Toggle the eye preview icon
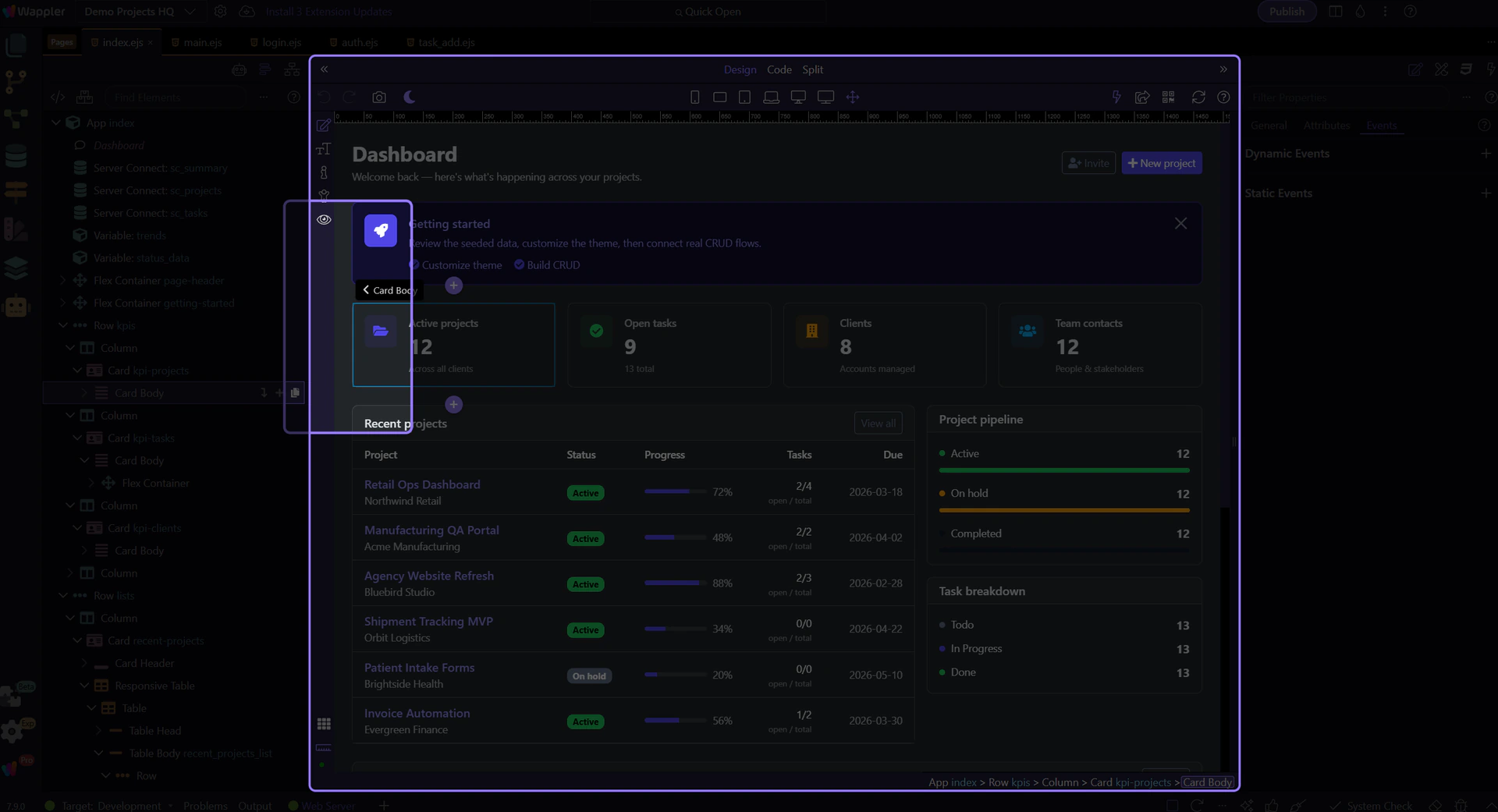This screenshot has width=1498, height=812. click(x=324, y=220)
